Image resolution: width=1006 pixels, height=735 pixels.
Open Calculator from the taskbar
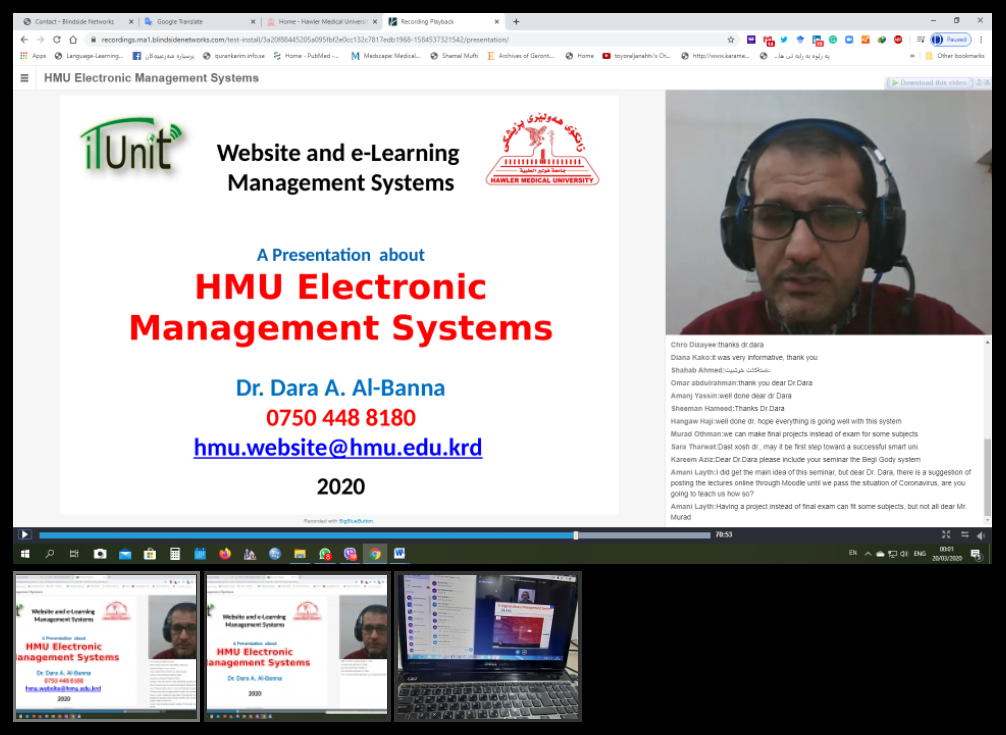click(x=175, y=553)
